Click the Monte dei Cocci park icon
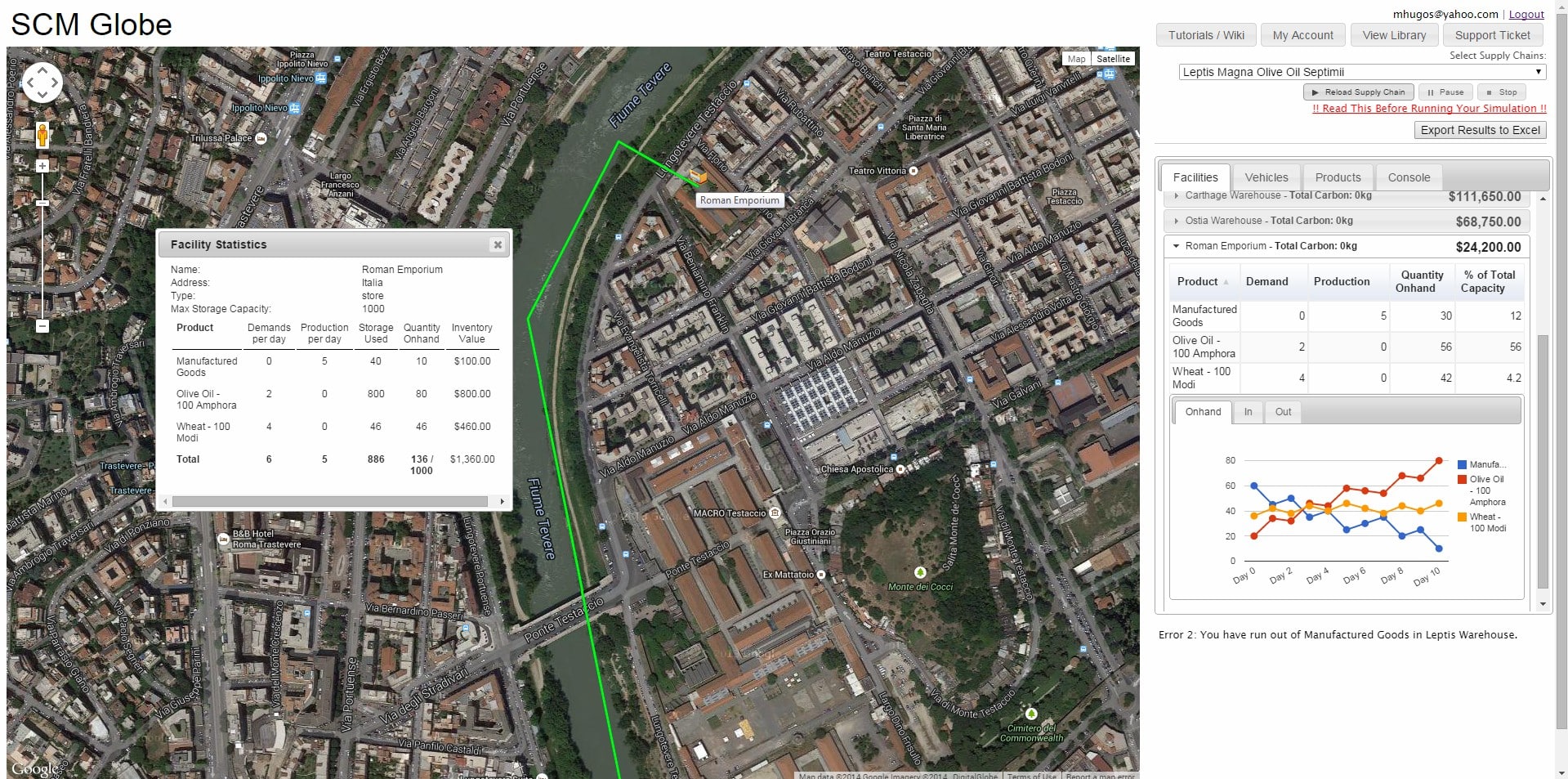The image size is (1568, 779). [x=920, y=573]
